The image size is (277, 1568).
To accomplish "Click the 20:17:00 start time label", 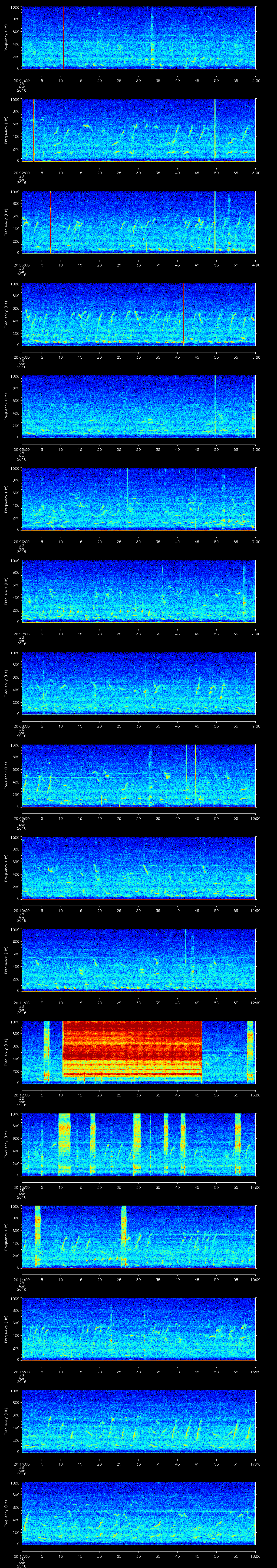I will click(x=21, y=1556).
